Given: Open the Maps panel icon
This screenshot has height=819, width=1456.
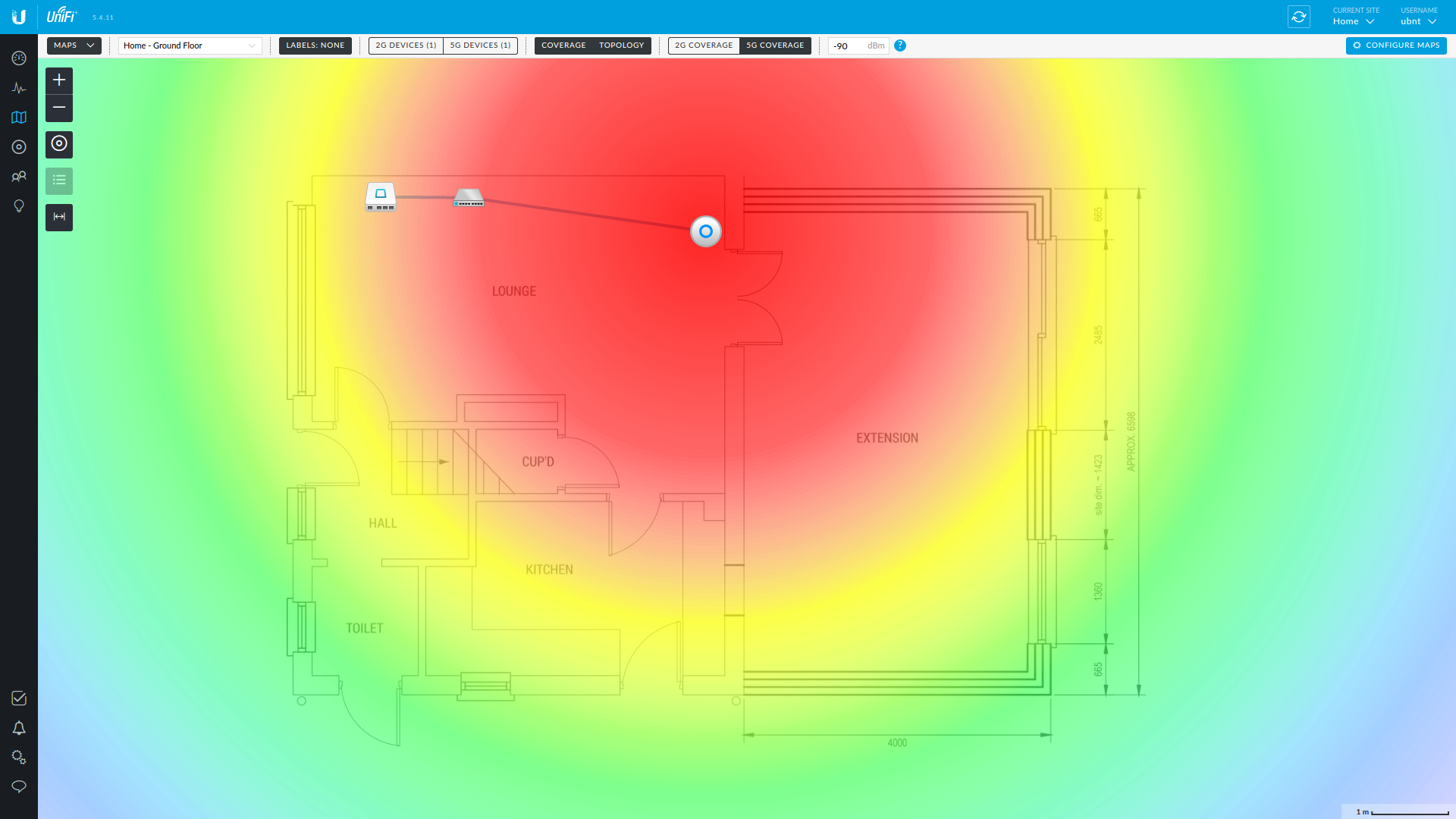Looking at the screenshot, I should [x=18, y=117].
